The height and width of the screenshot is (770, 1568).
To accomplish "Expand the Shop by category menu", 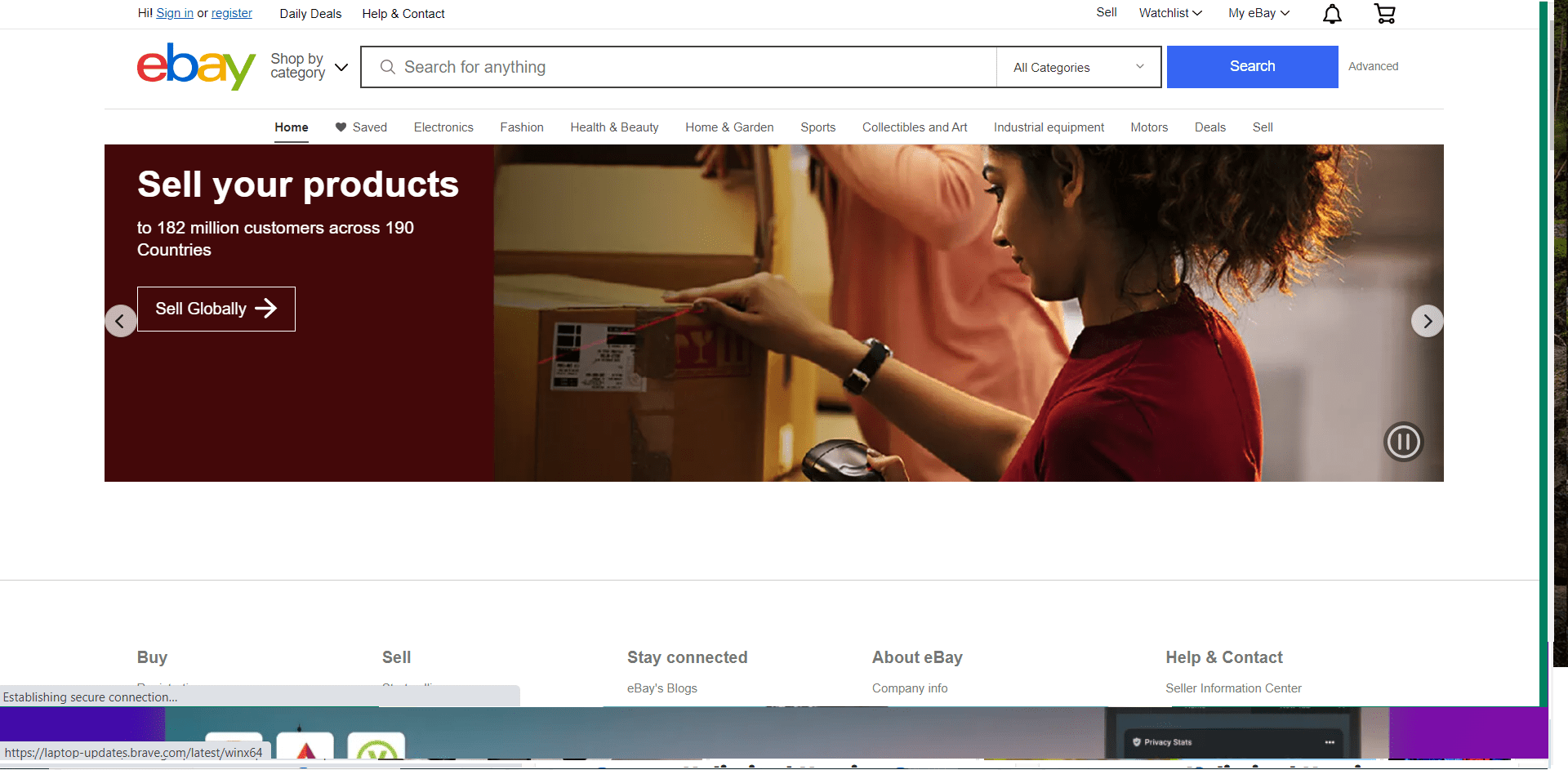I will (x=309, y=66).
